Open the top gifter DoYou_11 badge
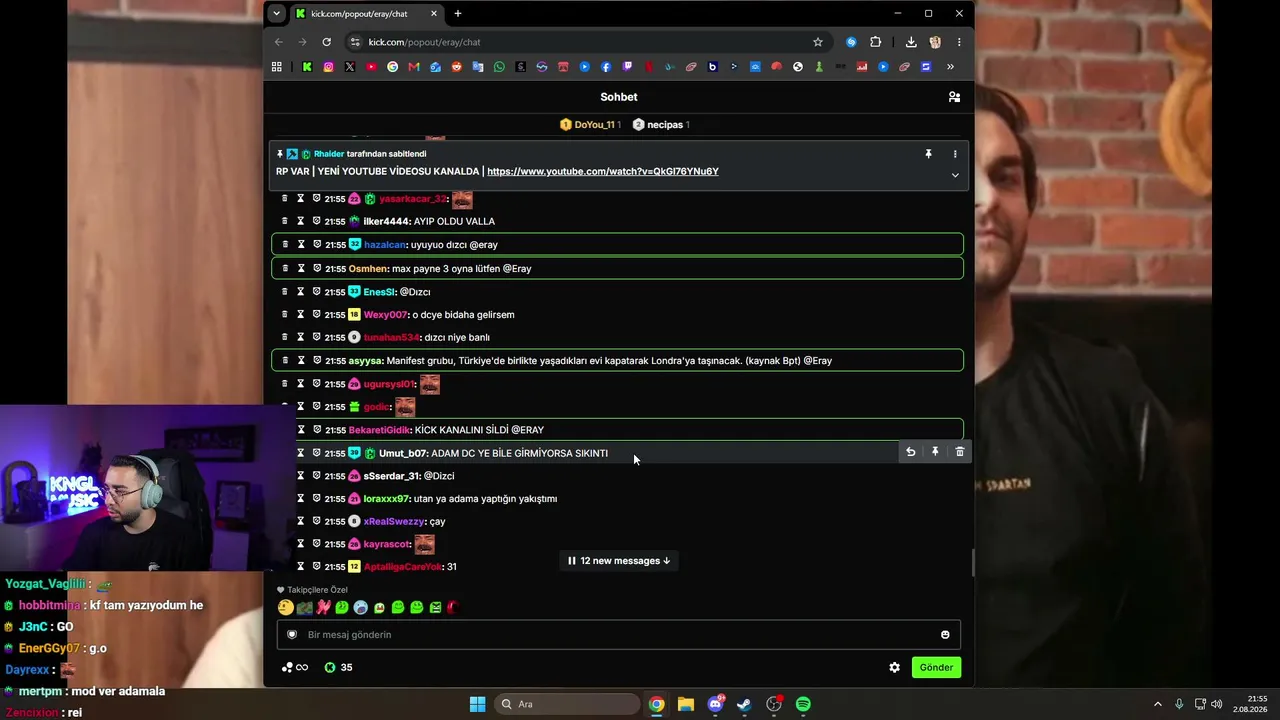 click(x=590, y=125)
